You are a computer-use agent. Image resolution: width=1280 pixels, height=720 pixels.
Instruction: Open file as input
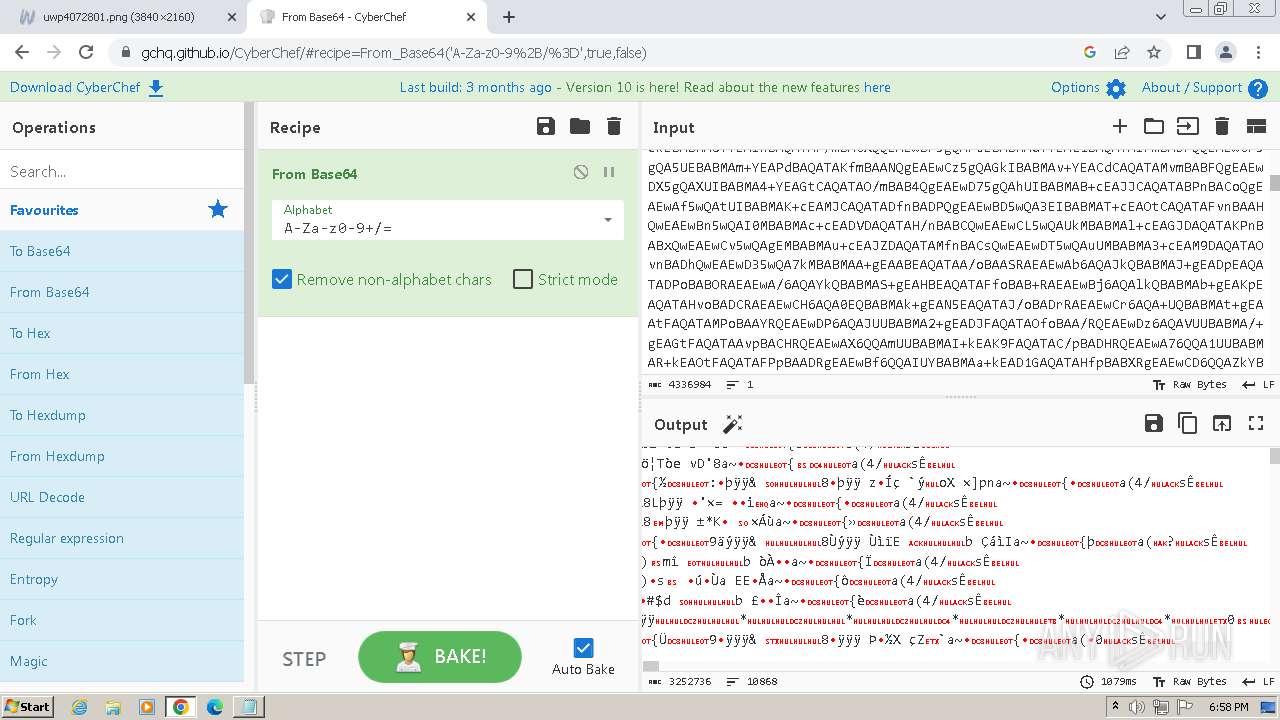pyautogui.click(x=1187, y=126)
